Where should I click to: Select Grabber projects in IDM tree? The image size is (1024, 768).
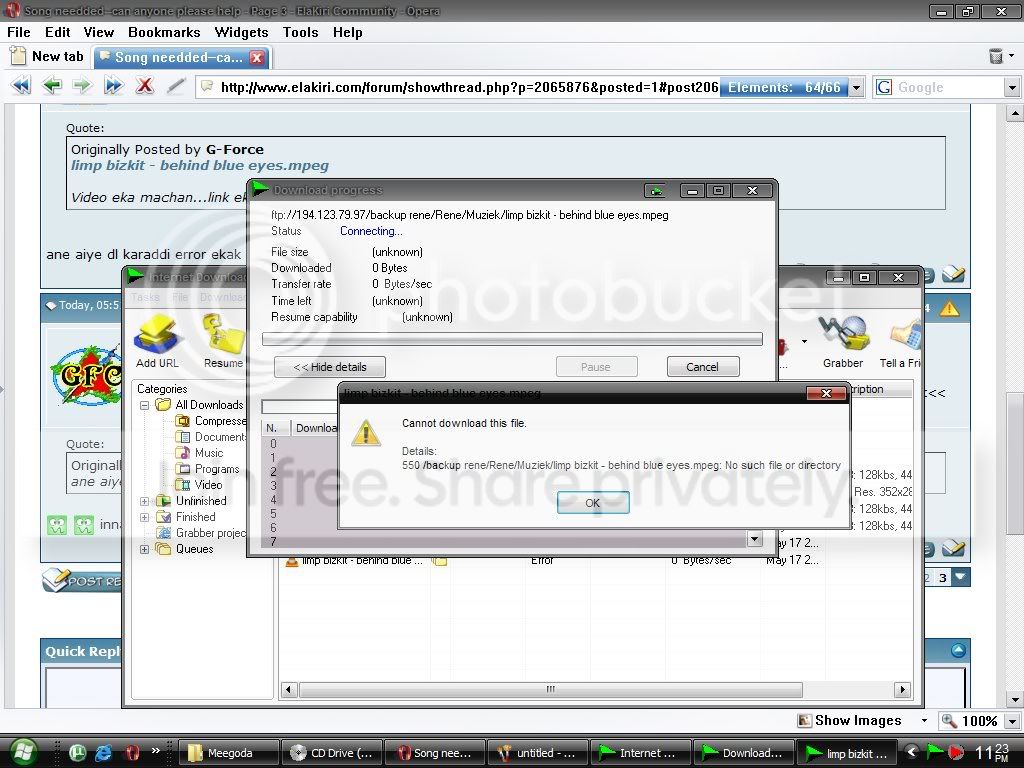[x=210, y=533]
